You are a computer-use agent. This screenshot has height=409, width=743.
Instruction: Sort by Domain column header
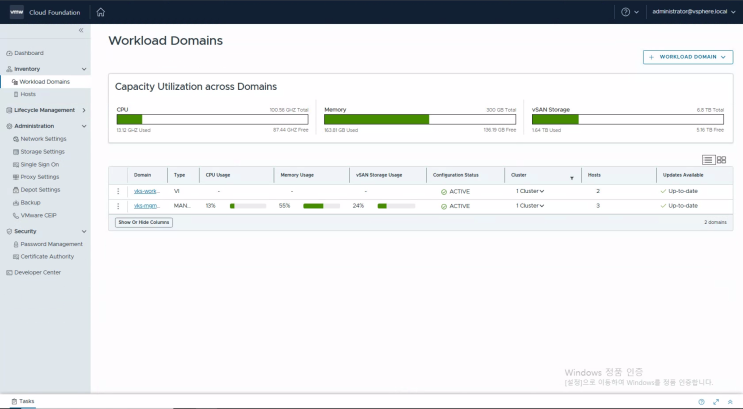(142, 175)
